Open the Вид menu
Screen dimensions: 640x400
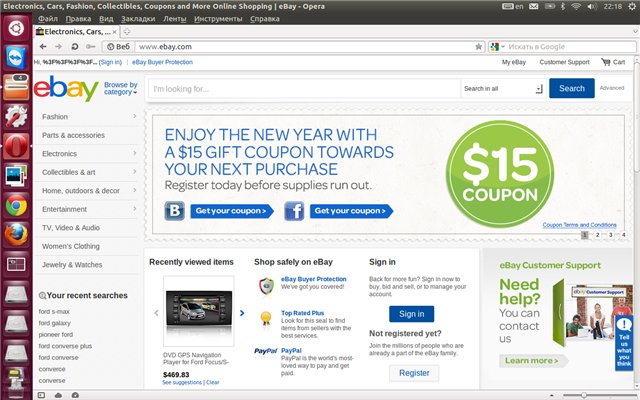[106, 19]
